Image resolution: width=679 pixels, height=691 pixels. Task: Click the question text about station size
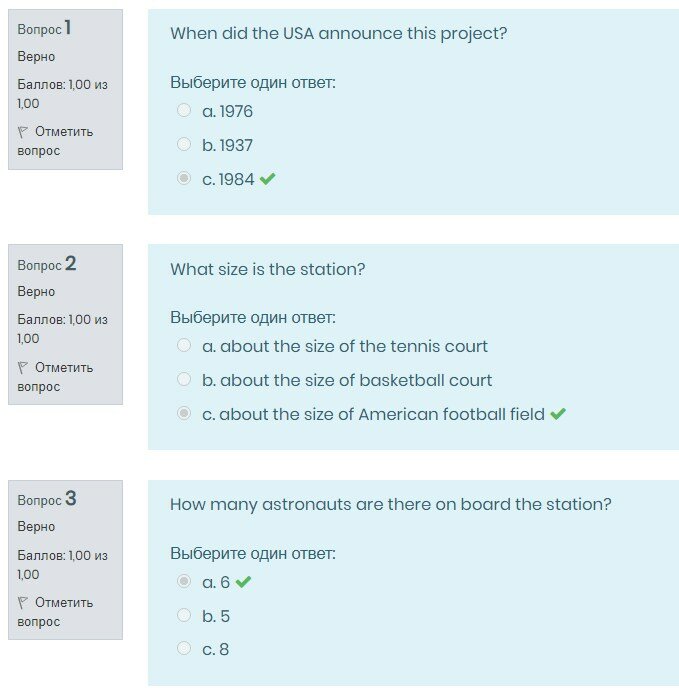(267, 269)
